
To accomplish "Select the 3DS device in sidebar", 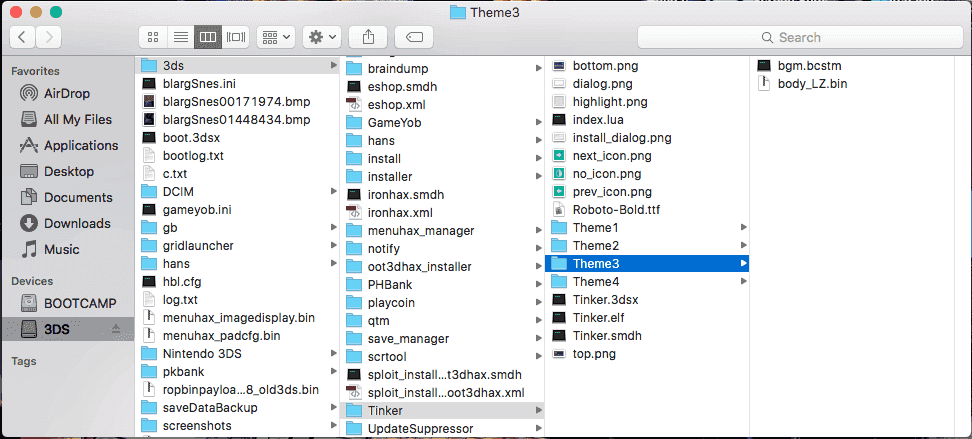I will (x=67, y=330).
